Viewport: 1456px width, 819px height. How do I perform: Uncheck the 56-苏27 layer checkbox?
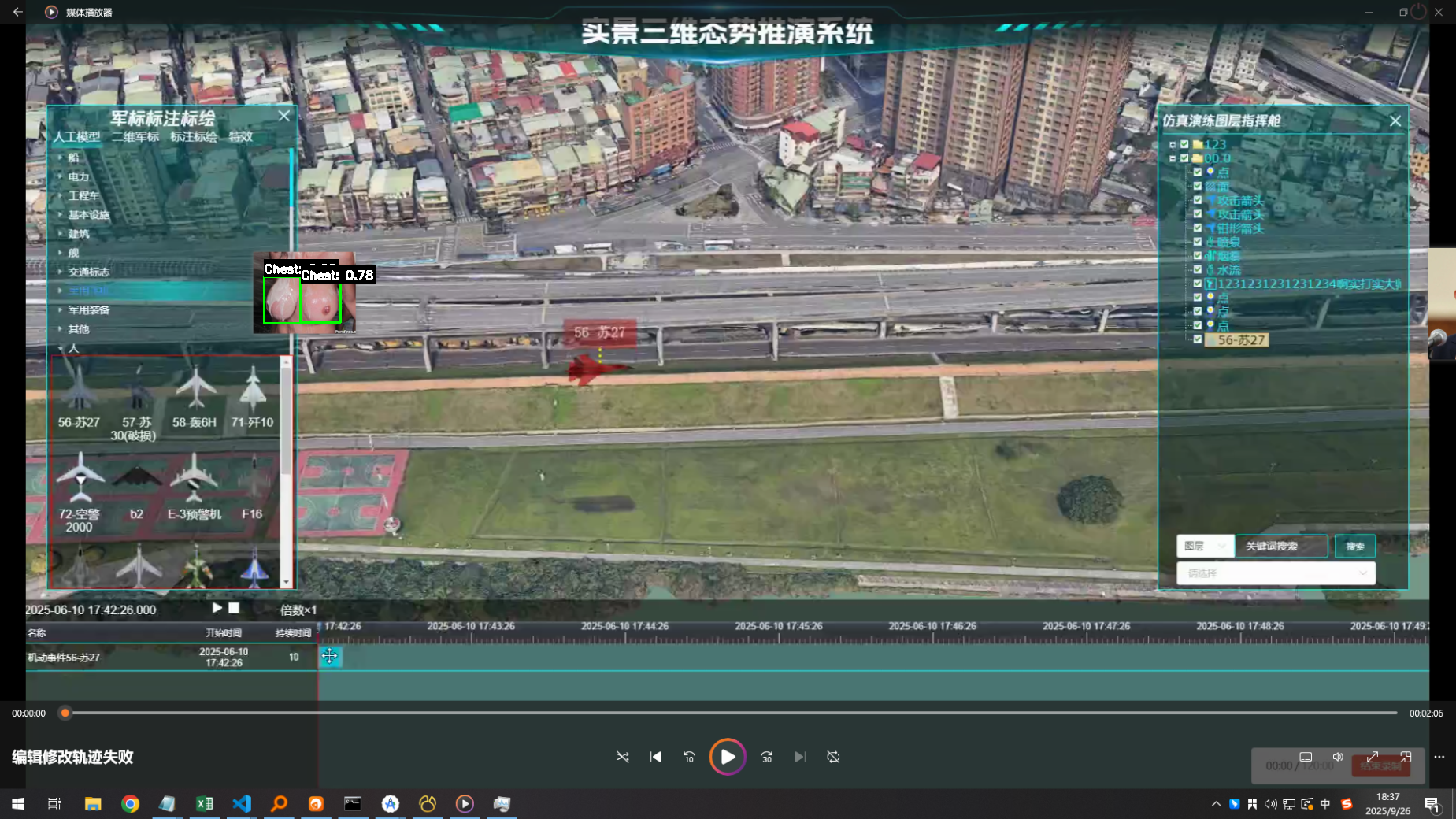tap(1198, 339)
